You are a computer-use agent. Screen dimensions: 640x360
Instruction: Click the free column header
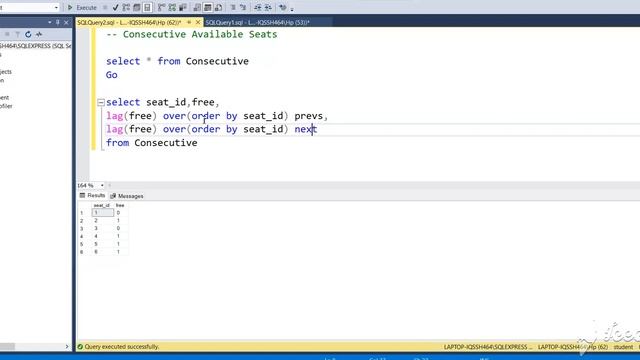(120, 205)
